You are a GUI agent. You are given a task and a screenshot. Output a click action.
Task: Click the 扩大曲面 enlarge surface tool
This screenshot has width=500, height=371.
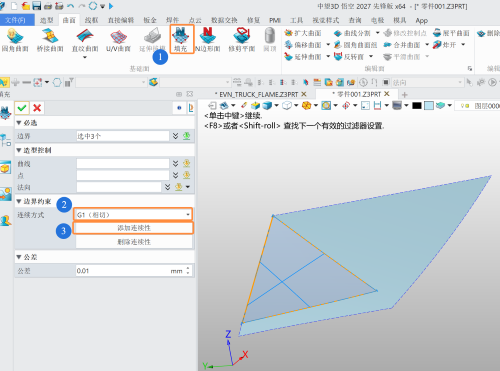303,33
